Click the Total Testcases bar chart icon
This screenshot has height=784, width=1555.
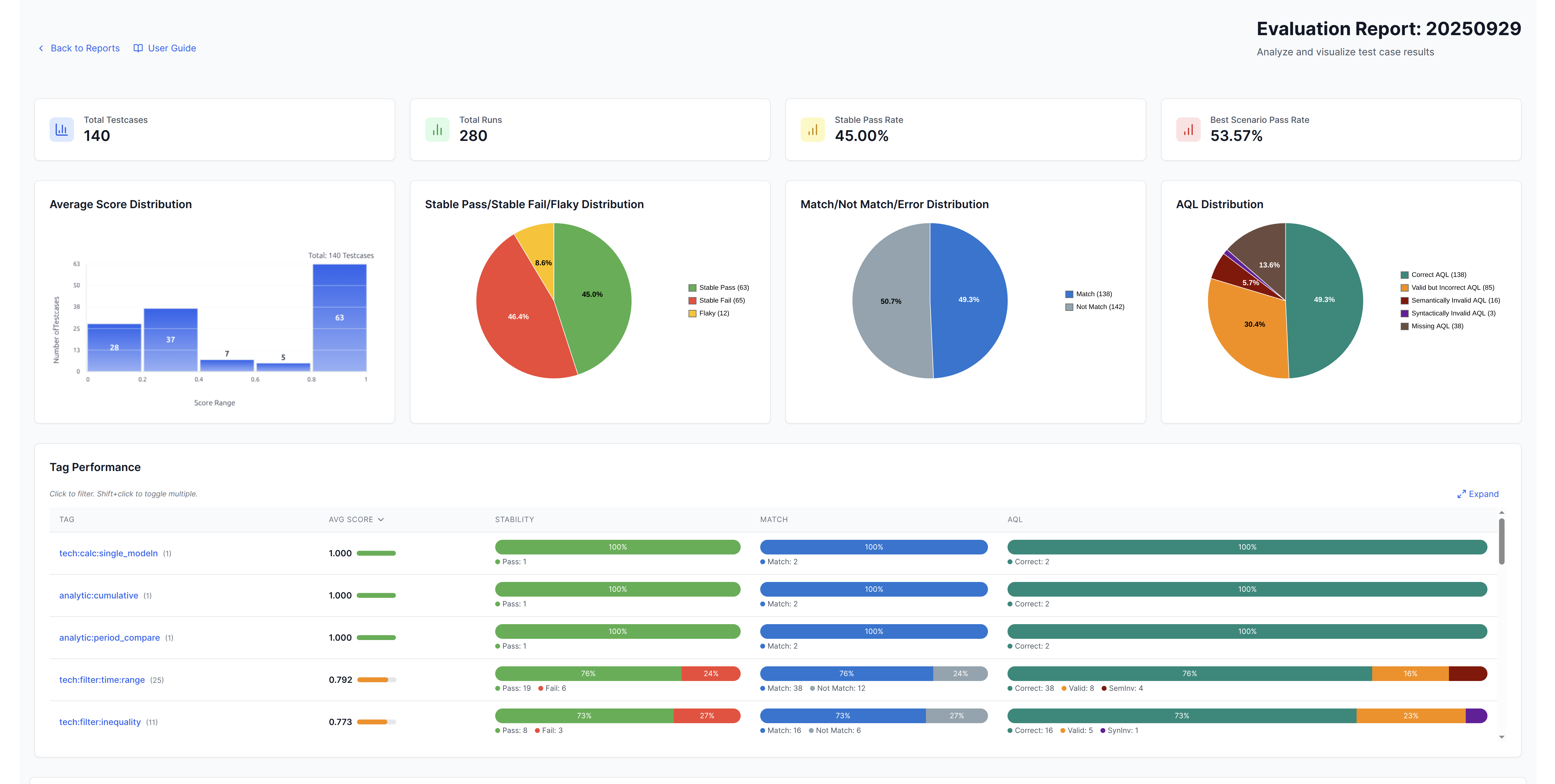point(61,129)
